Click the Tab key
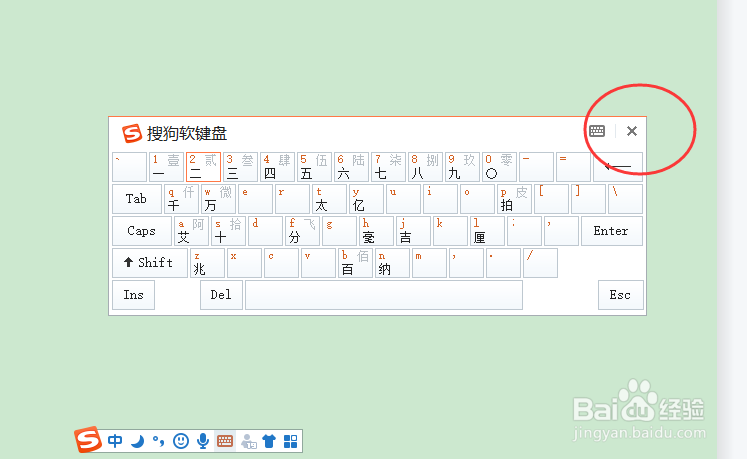This screenshot has width=747, height=459. [137, 199]
